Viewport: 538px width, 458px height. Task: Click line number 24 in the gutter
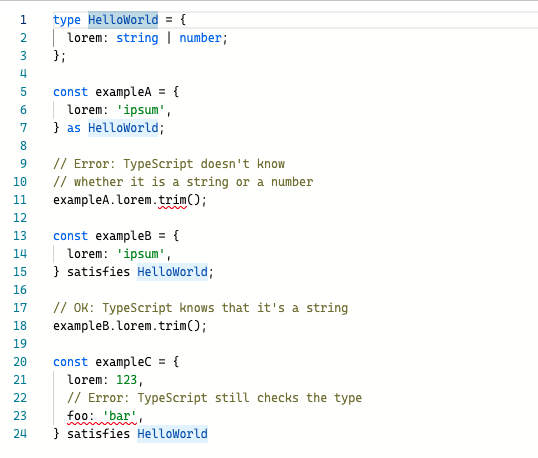pos(20,434)
